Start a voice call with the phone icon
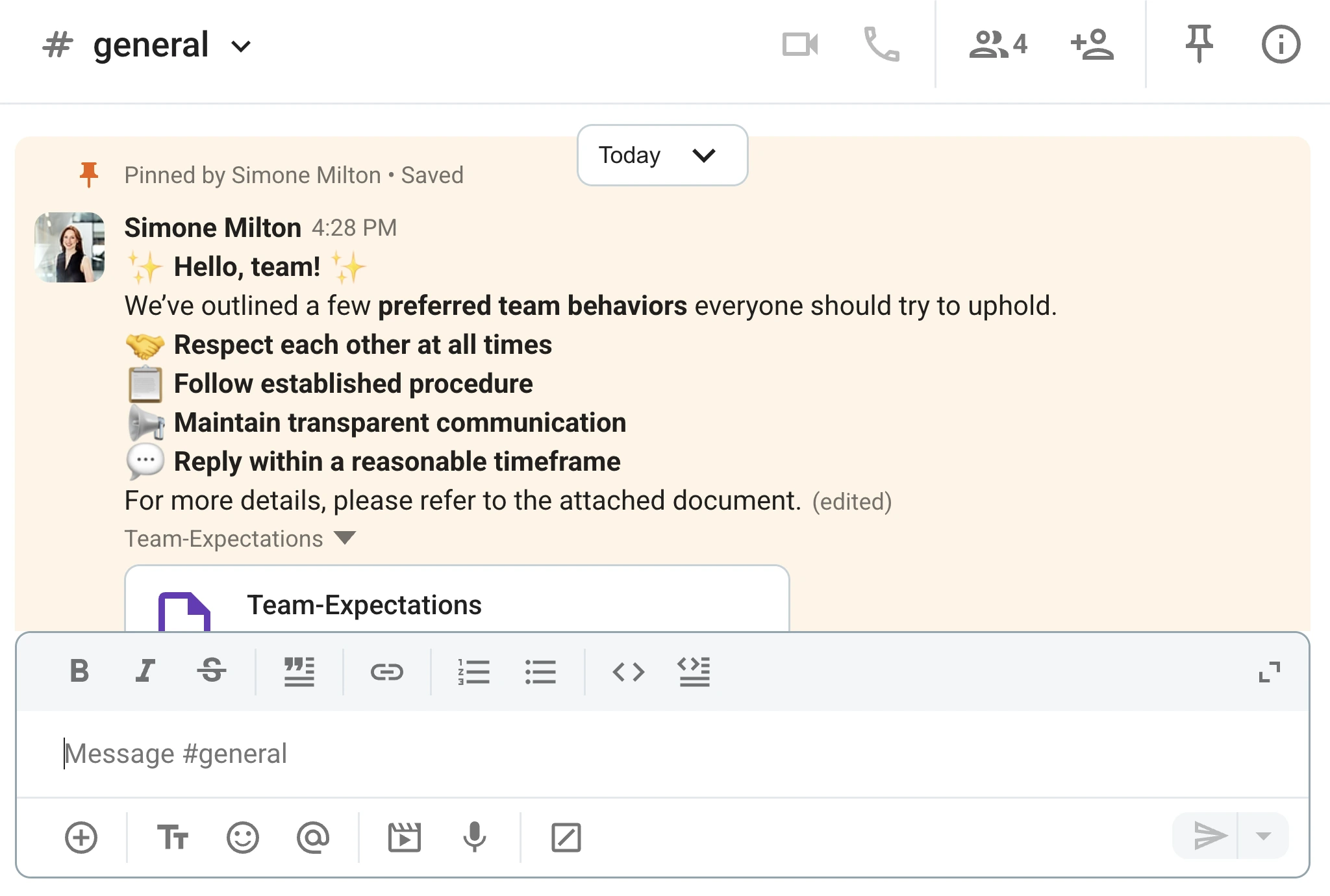 click(881, 45)
